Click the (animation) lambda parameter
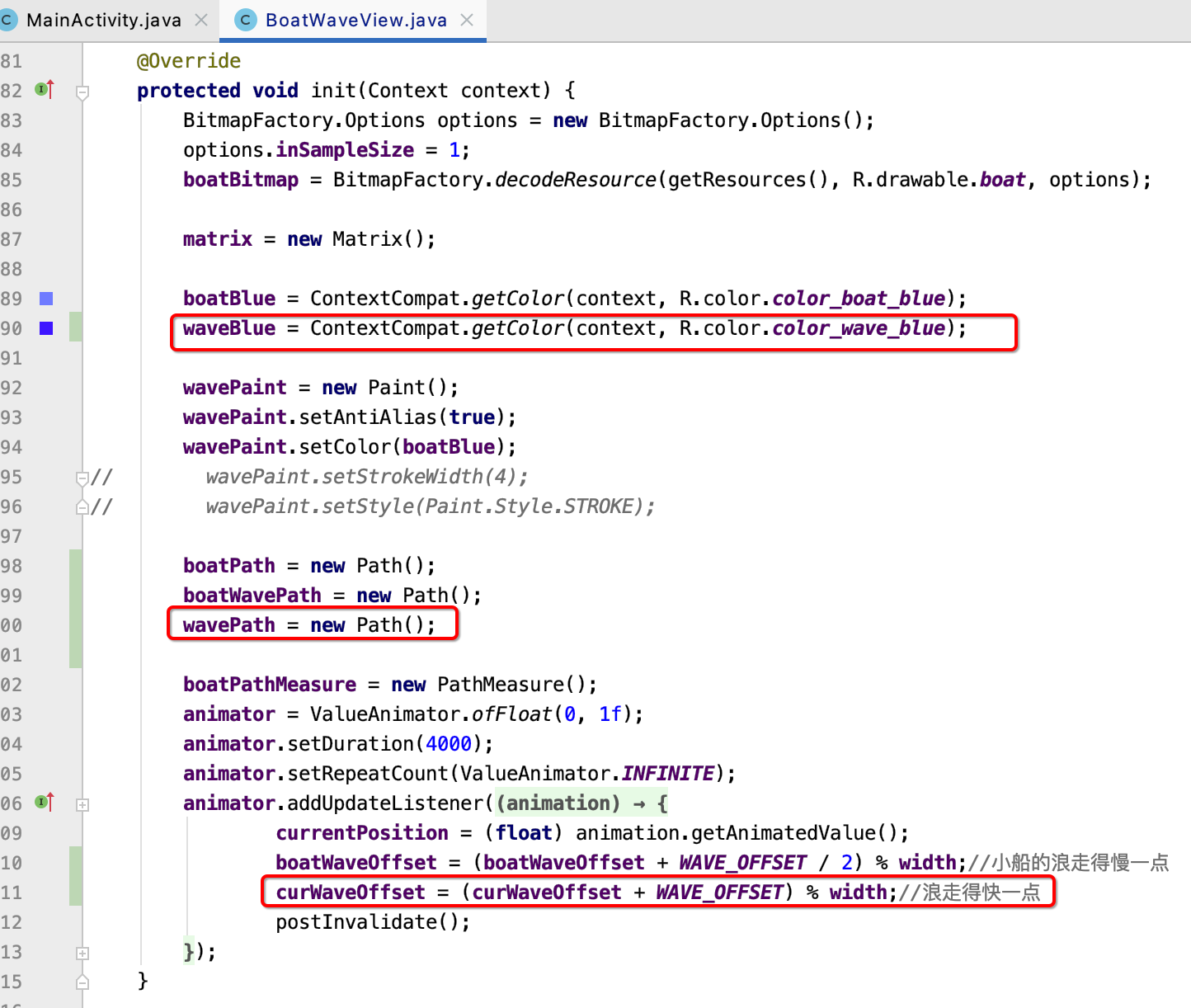The width and height of the screenshot is (1191, 1008). tap(558, 803)
